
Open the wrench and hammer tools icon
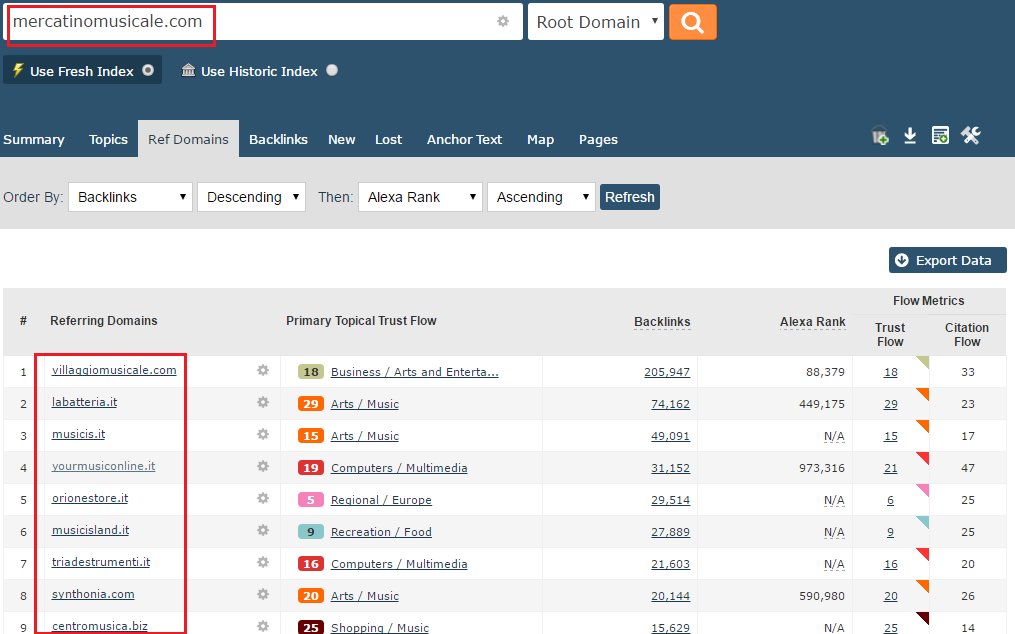tap(970, 135)
